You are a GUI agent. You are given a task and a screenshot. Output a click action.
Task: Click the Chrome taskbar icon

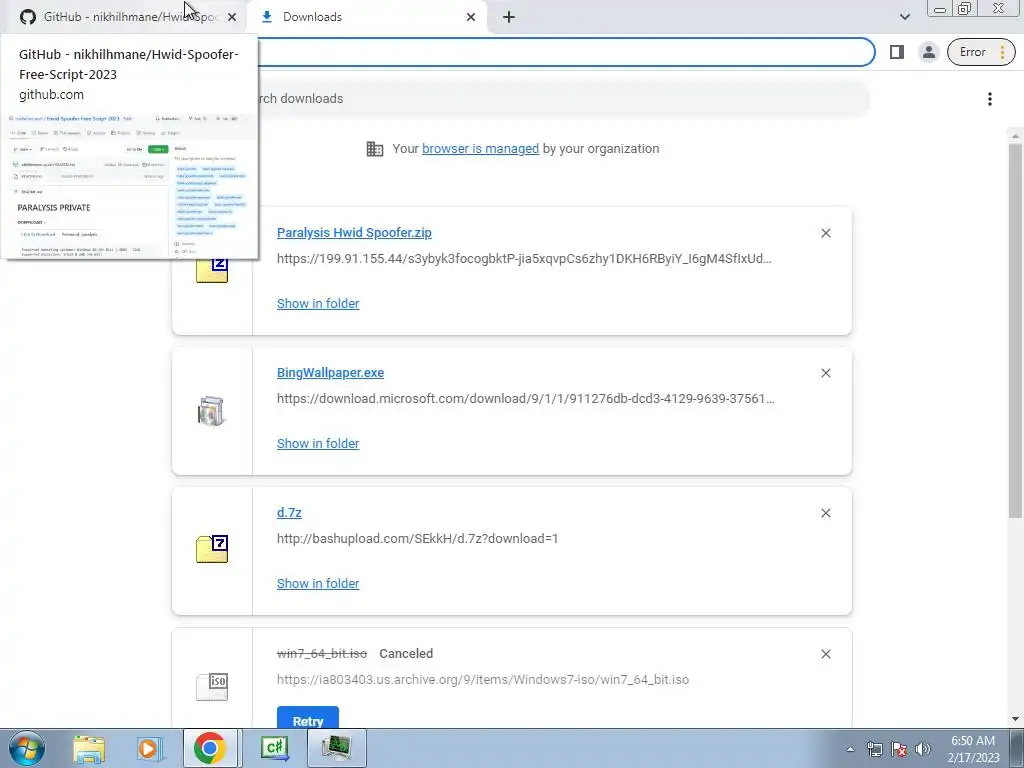(x=210, y=748)
